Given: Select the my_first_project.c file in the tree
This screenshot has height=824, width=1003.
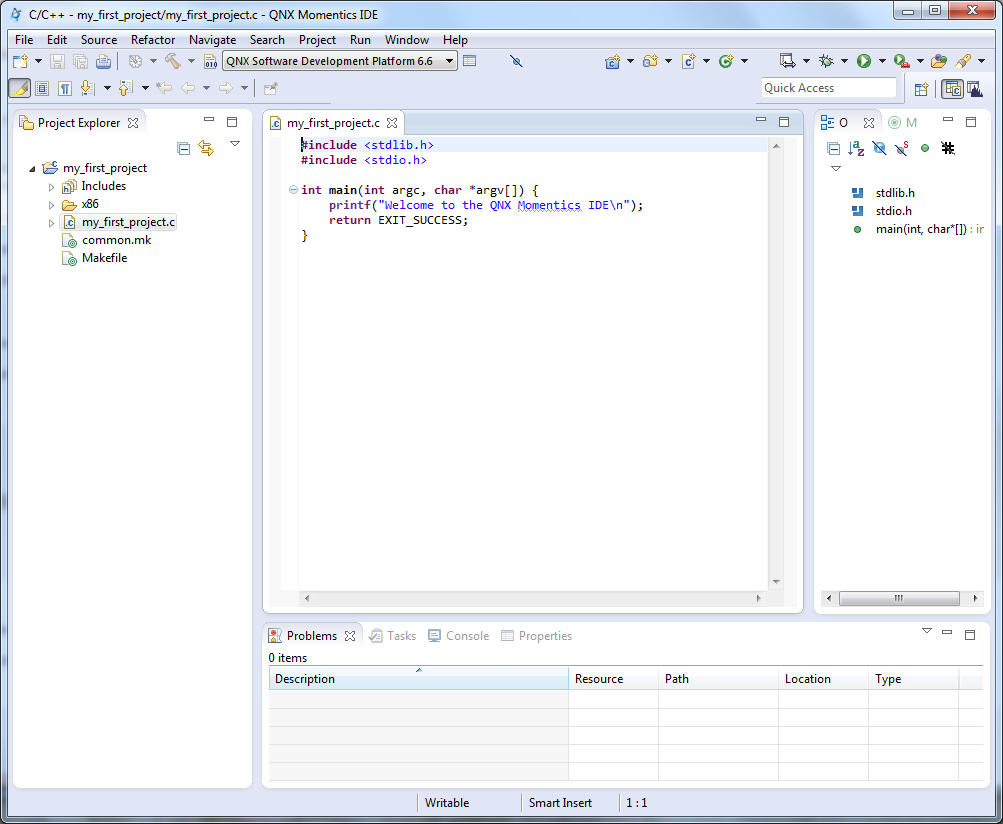Looking at the screenshot, I should click(119, 223).
